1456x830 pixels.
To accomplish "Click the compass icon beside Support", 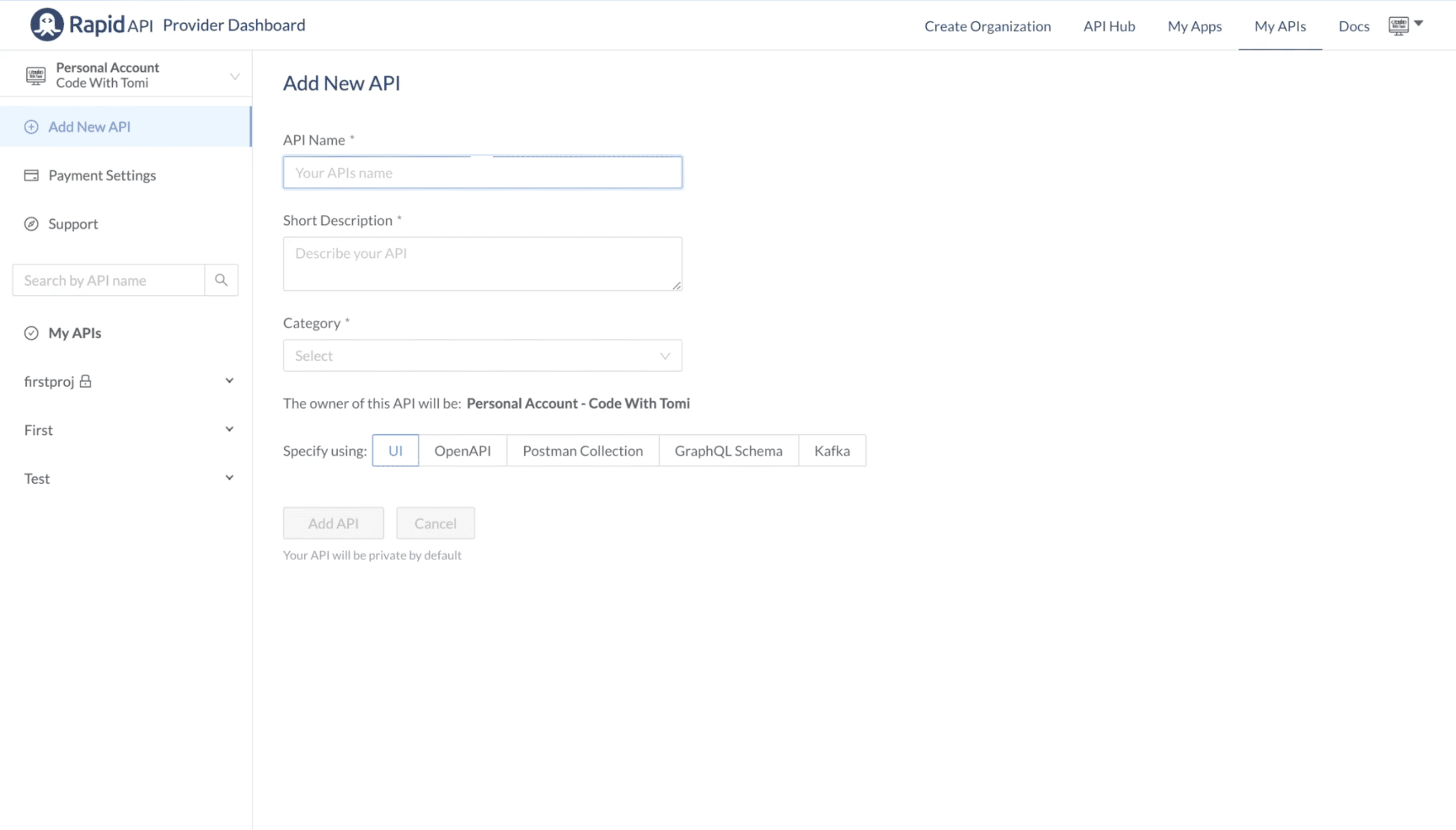I will pyautogui.click(x=31, y=224).
